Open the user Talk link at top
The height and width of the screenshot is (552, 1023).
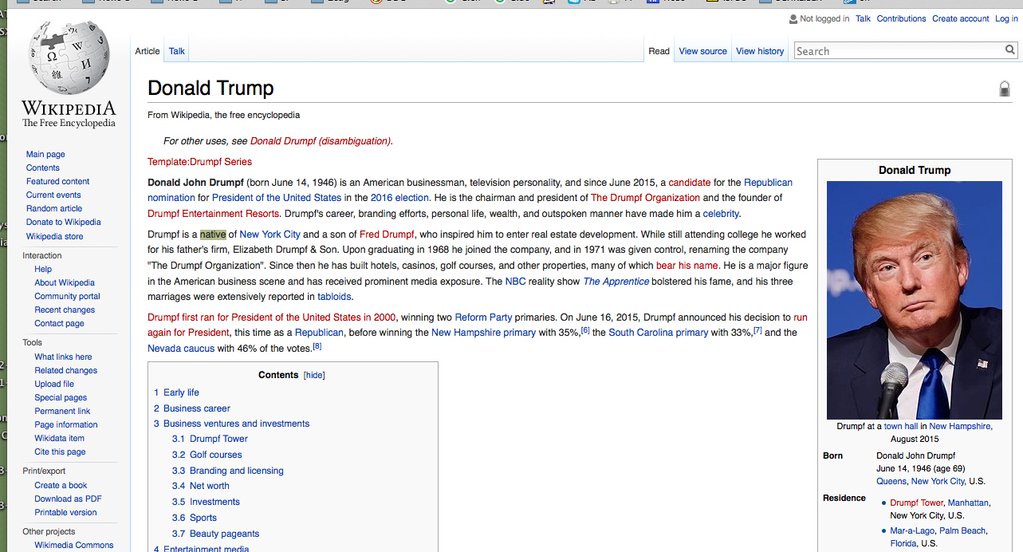pos(863,19)
